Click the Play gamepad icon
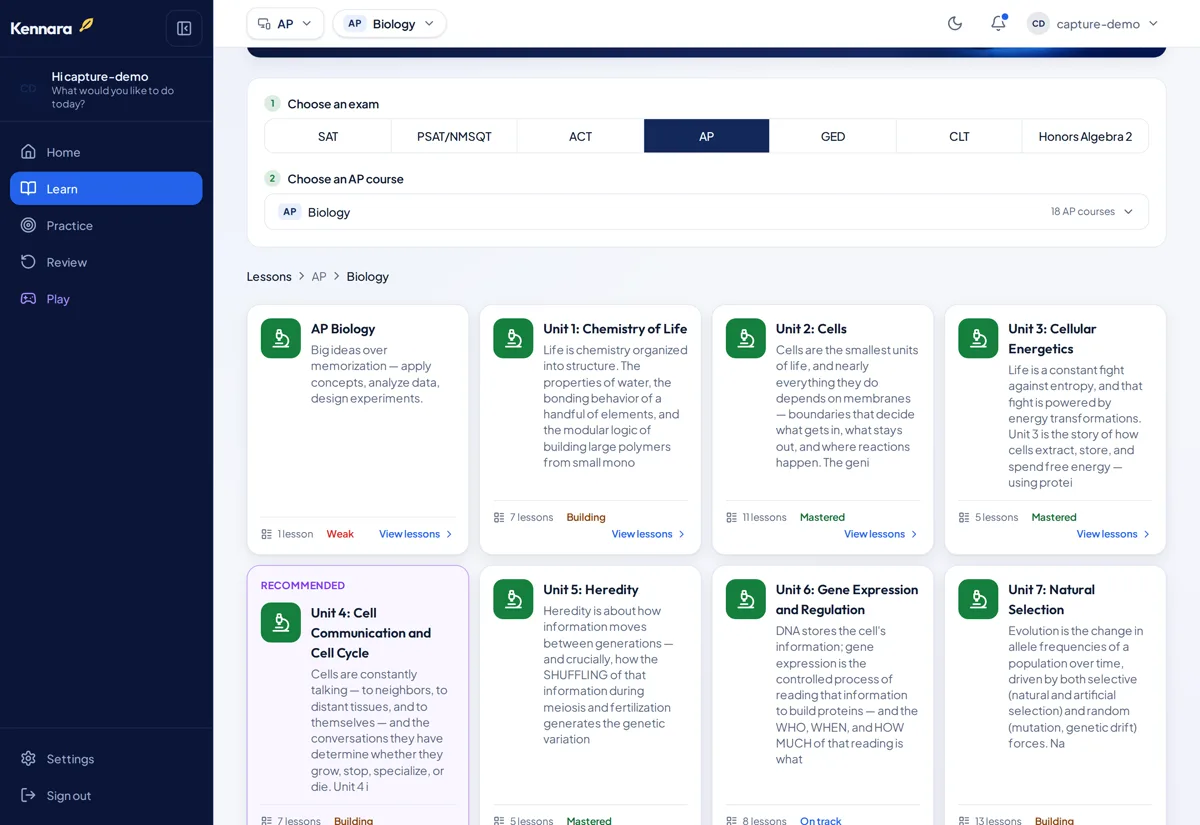 [28, 298]
